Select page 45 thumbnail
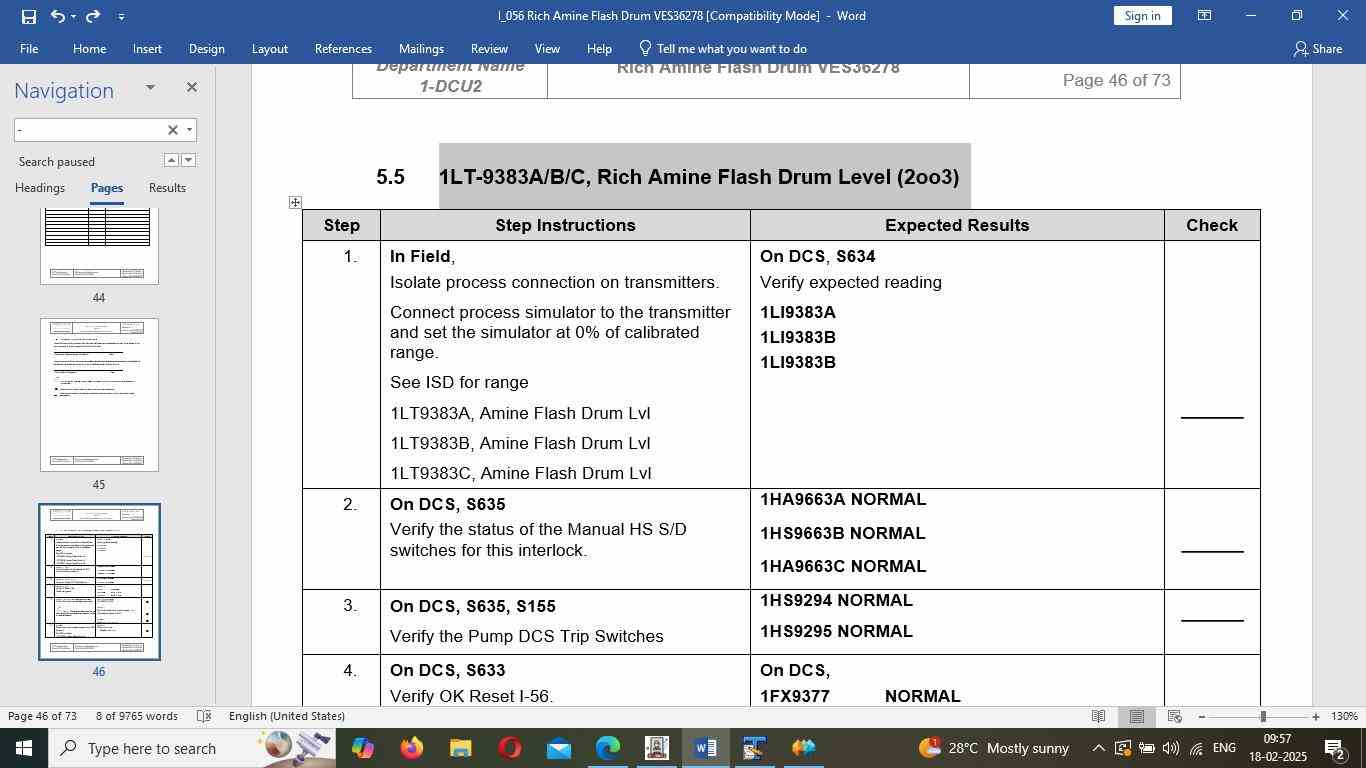The width and height of the screenshot is (1366, 768). pyautogui.click(x=99, y=395)
